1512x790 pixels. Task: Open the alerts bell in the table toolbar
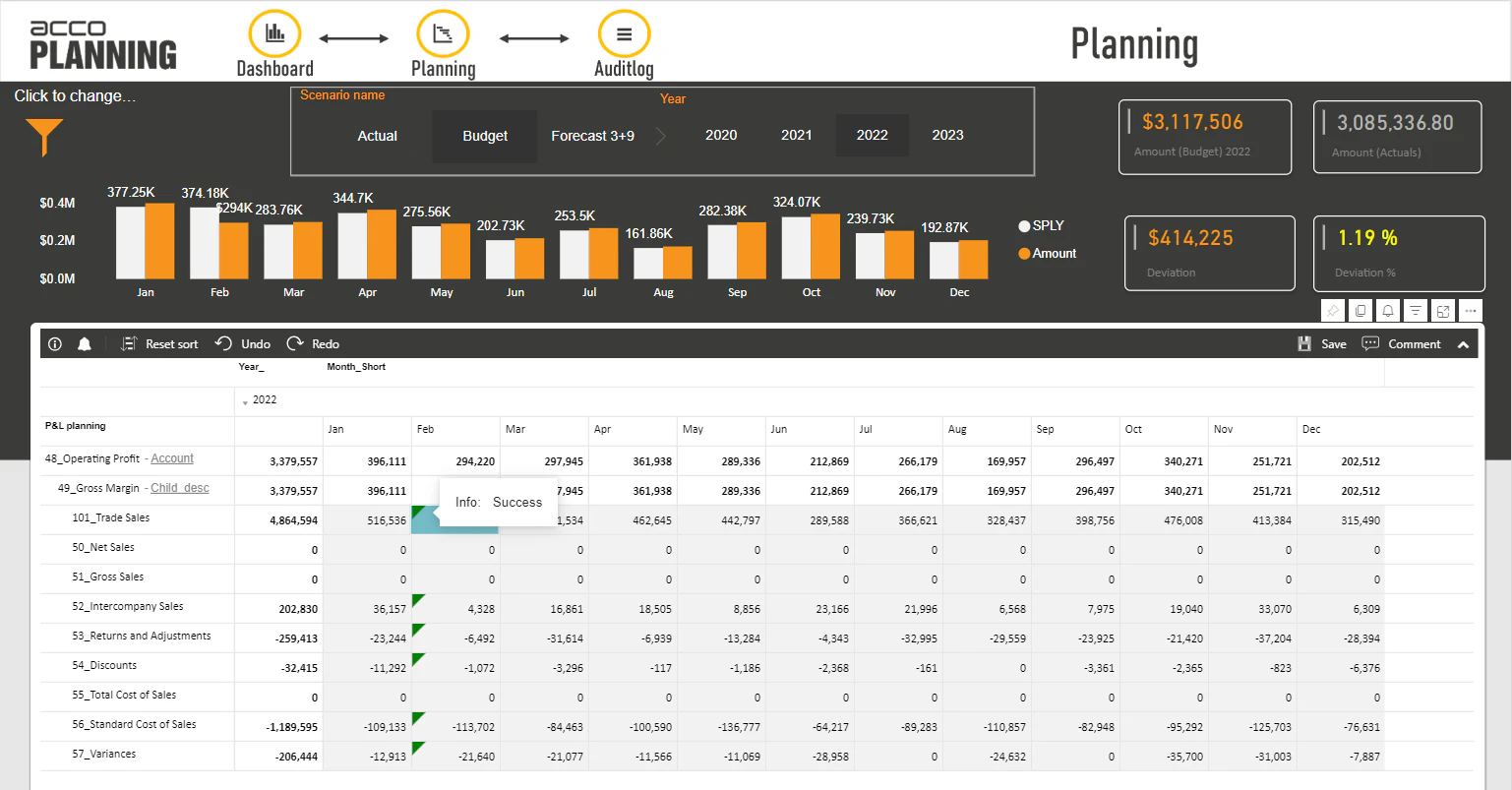(84, 343)
